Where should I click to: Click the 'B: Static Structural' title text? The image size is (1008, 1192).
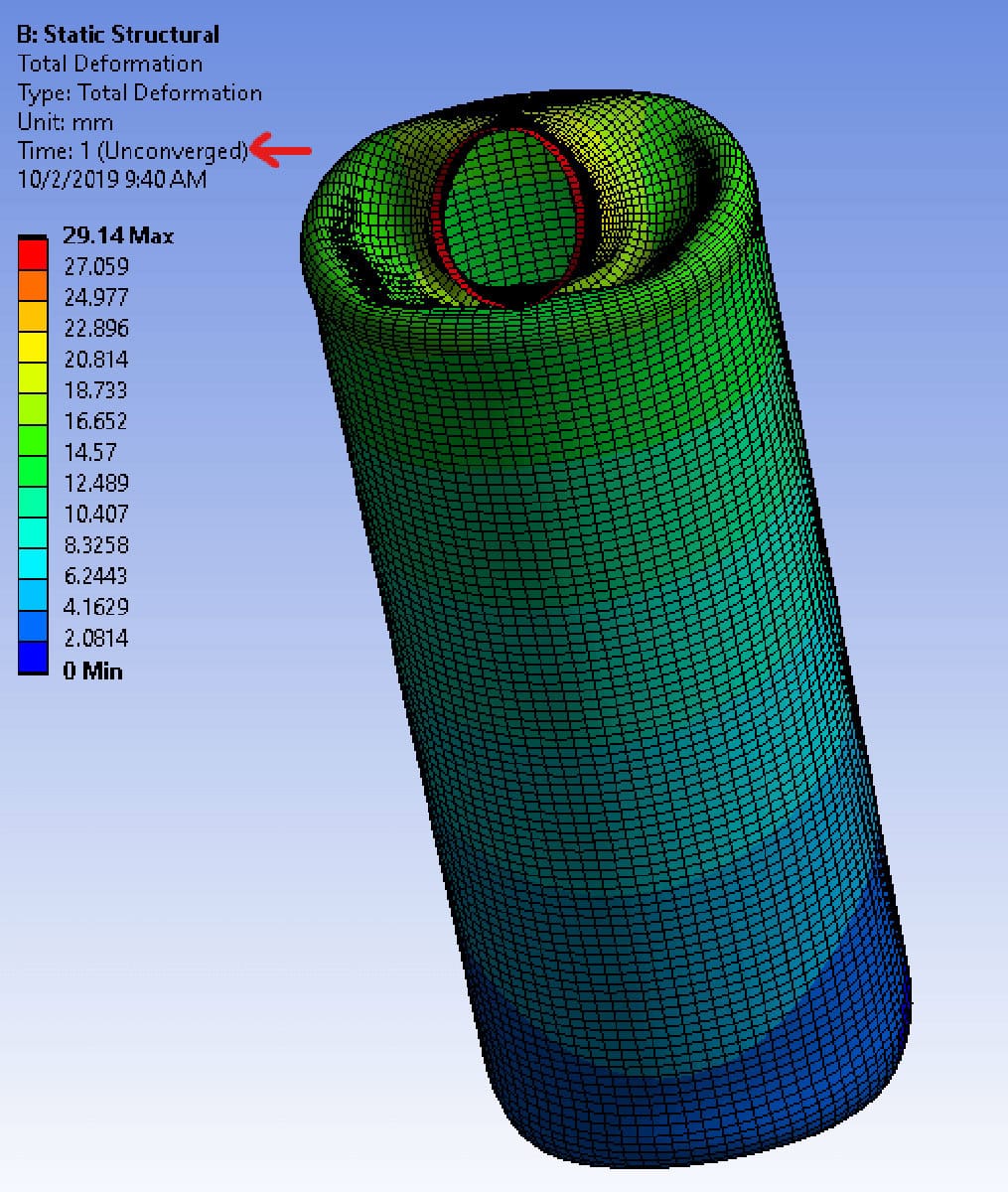coord(118,35)
